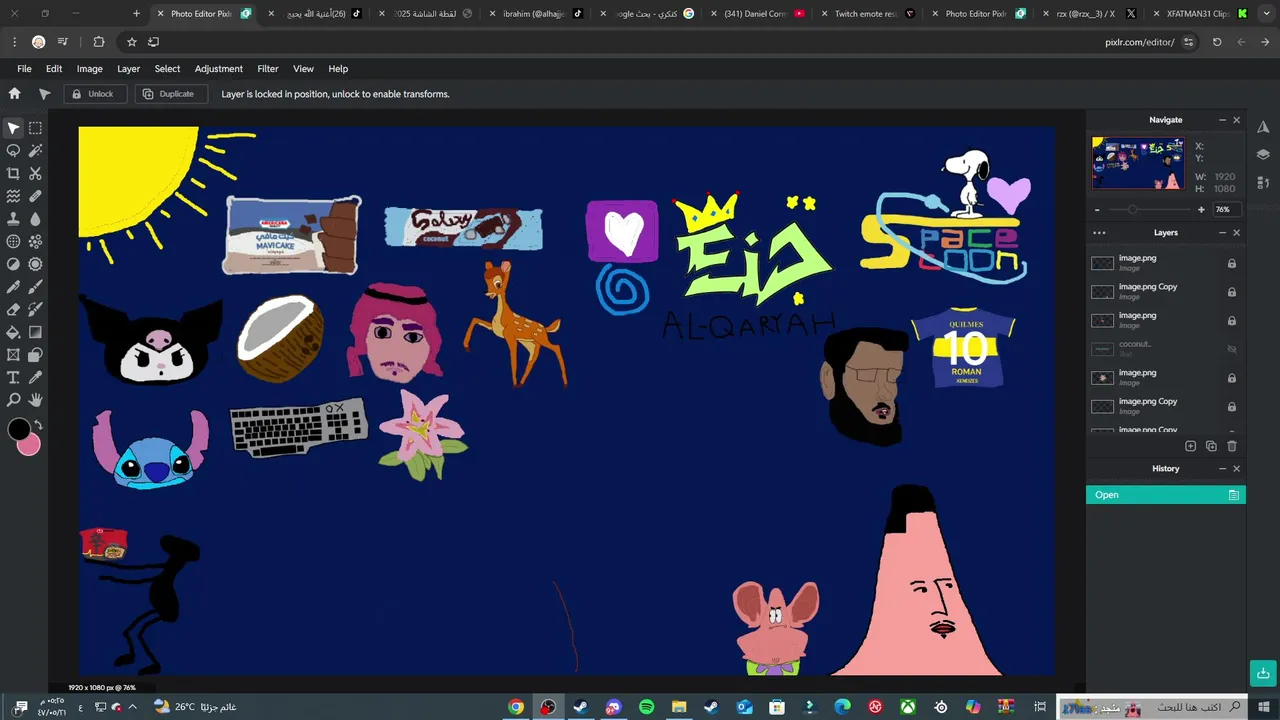Viewport: 1280px width, 720px height.
Task: Select the Lasso tool
Action: [x=13, y=151]
